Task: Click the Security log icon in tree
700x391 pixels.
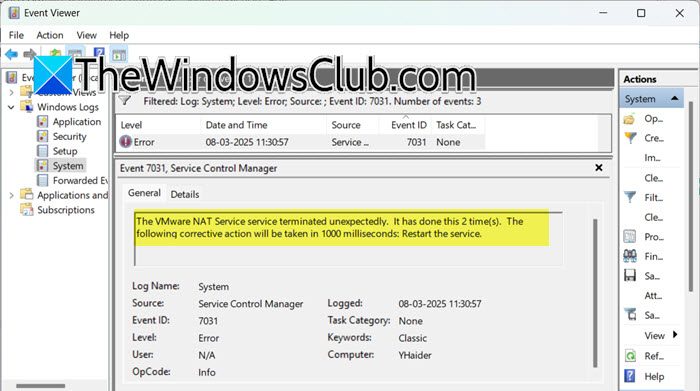Action: click(x=42, y=136)
